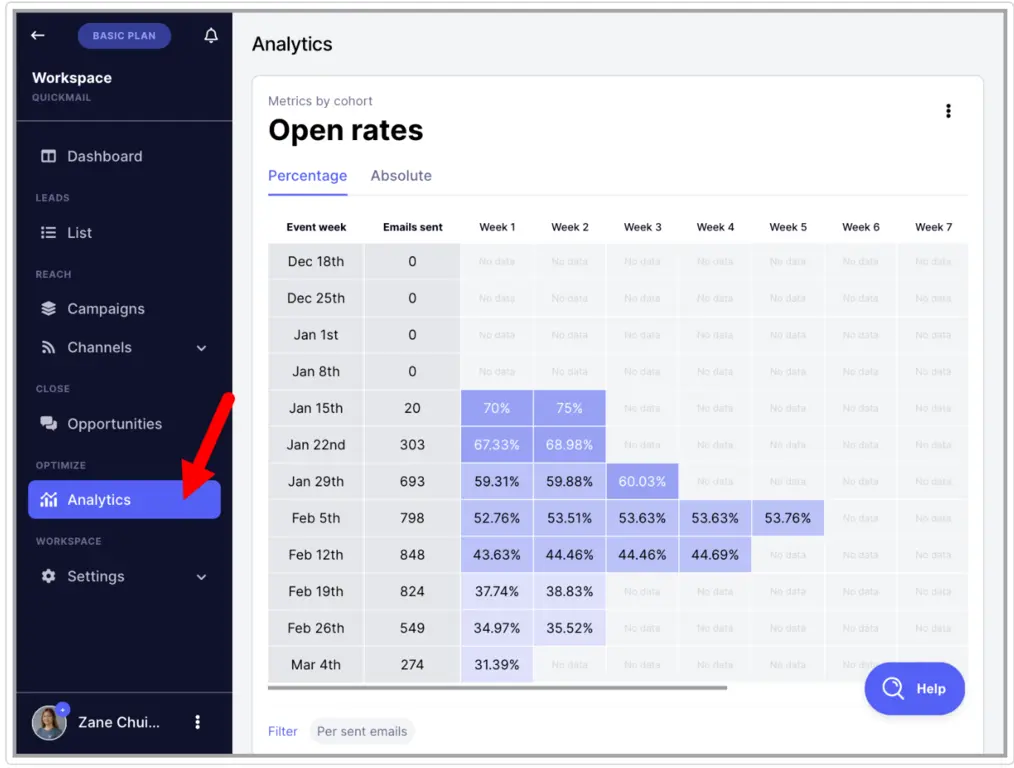Viewport: 1014px width, 768px height.
Task: Switch to the Absolute tab
Action: pyautogui.click(x=401, y=176)
